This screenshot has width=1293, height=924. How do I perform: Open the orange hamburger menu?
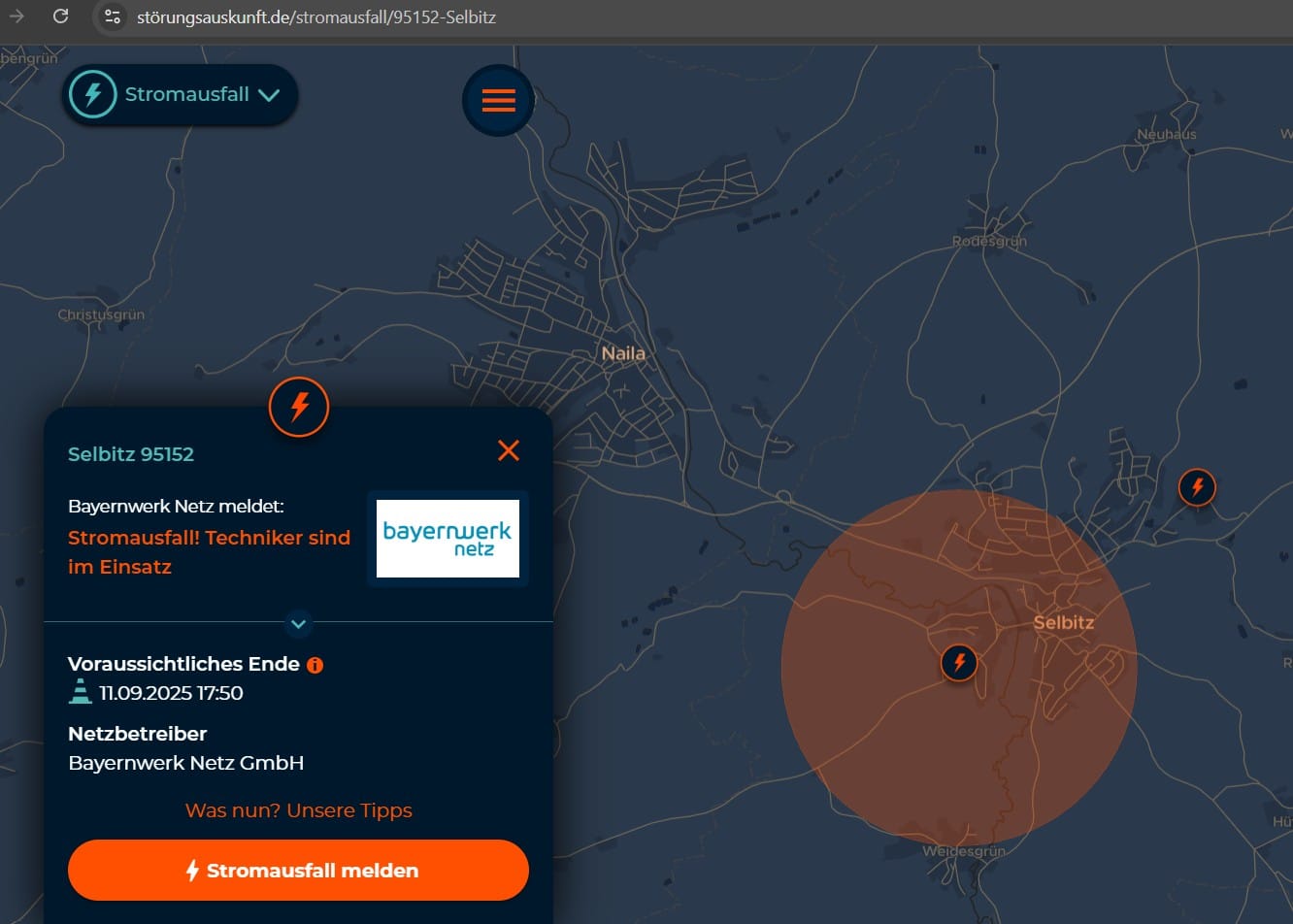[x=498, y=100]
